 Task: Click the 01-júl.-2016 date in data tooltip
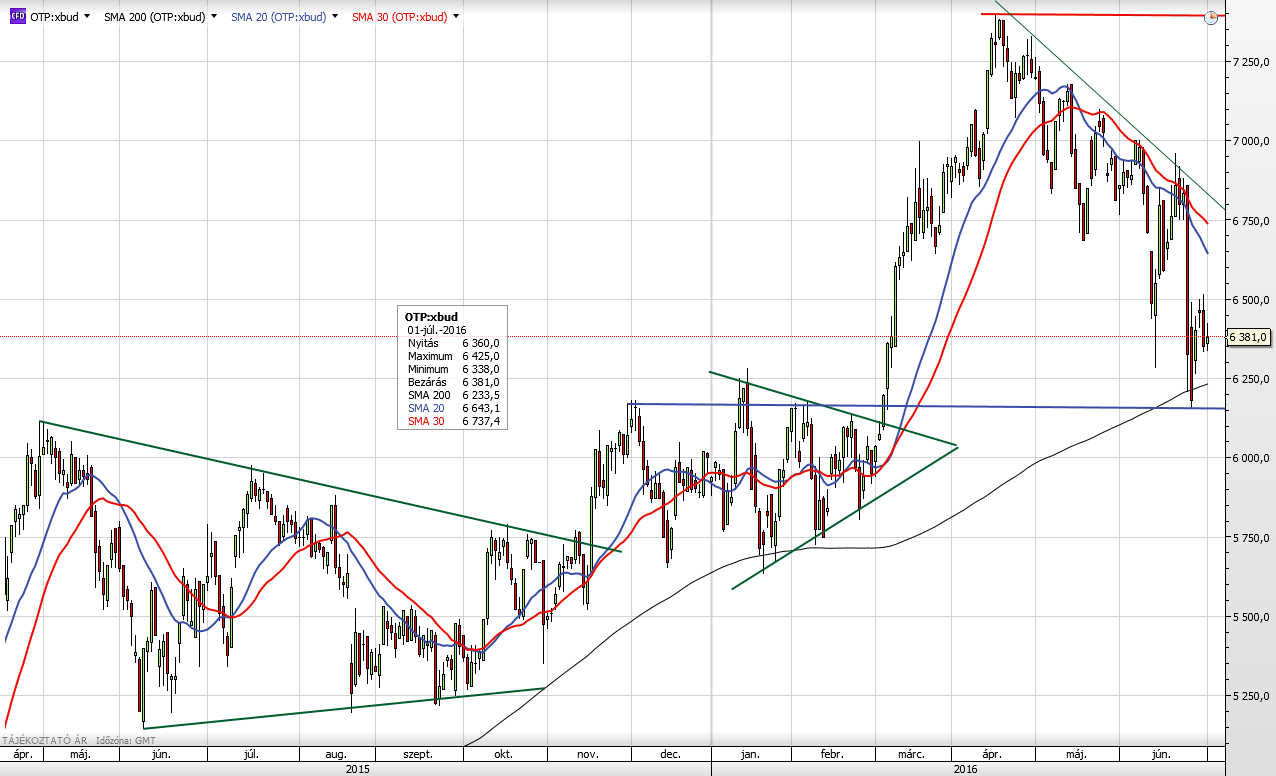[437, 329]
